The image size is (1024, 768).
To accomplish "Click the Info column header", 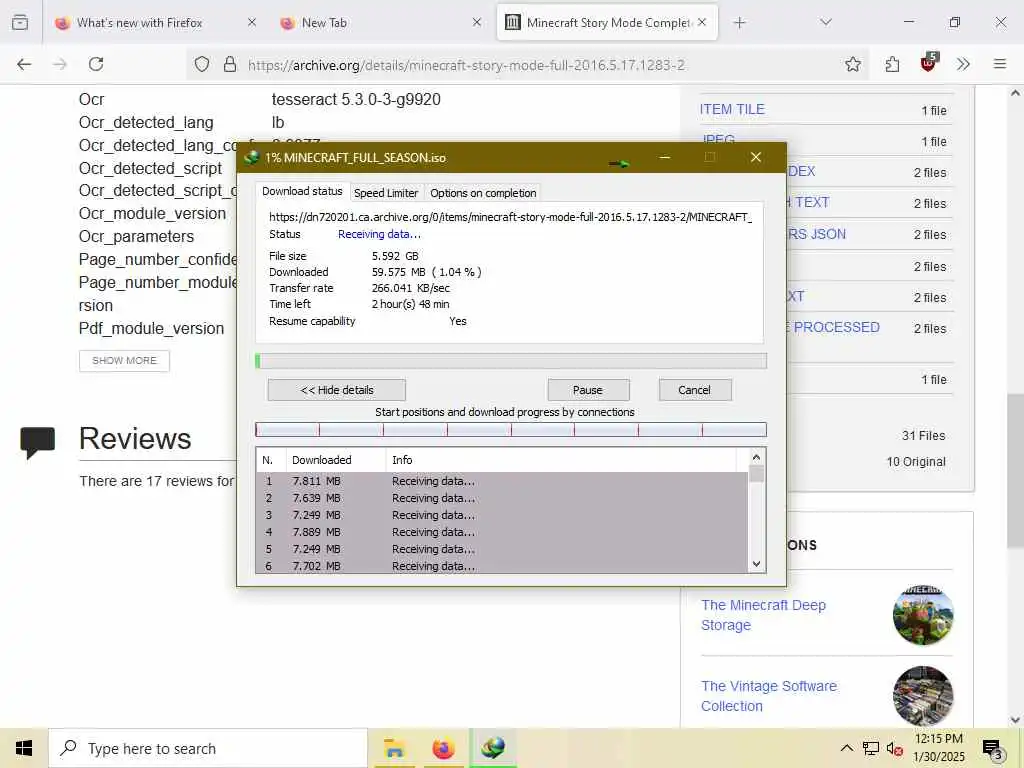I will pyautogui.click(x=562, y=460).
